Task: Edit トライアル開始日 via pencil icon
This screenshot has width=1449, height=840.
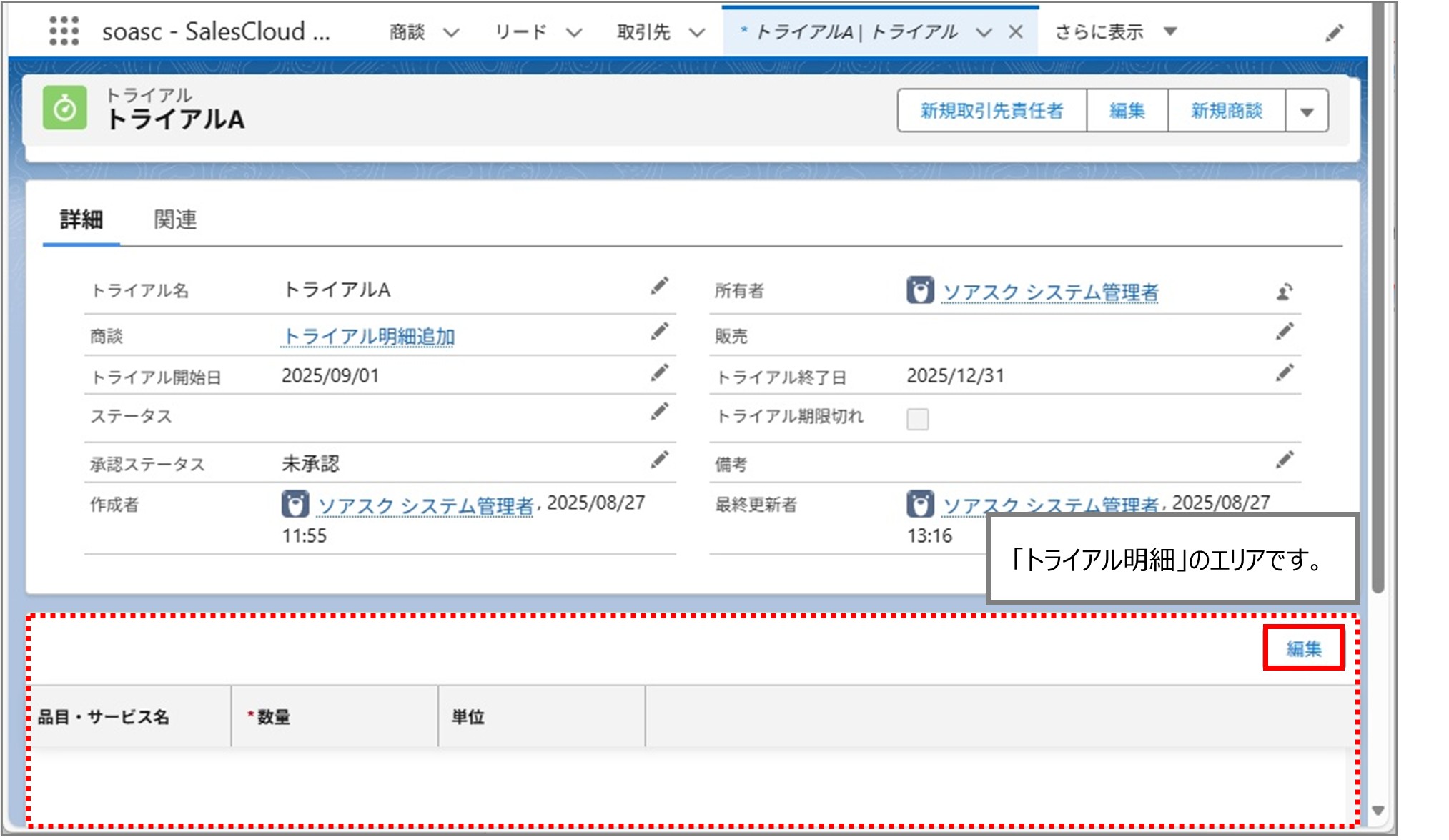Action: [x=660, y=371]
